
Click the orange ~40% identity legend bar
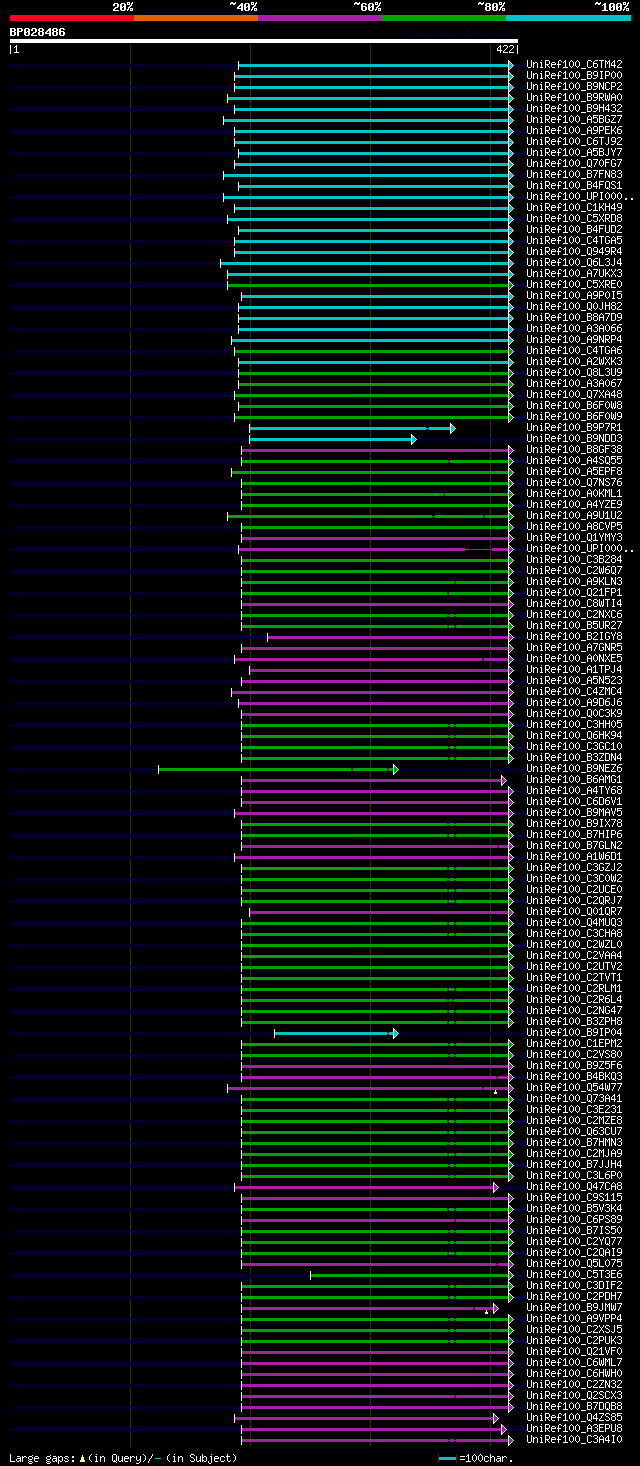195,18
